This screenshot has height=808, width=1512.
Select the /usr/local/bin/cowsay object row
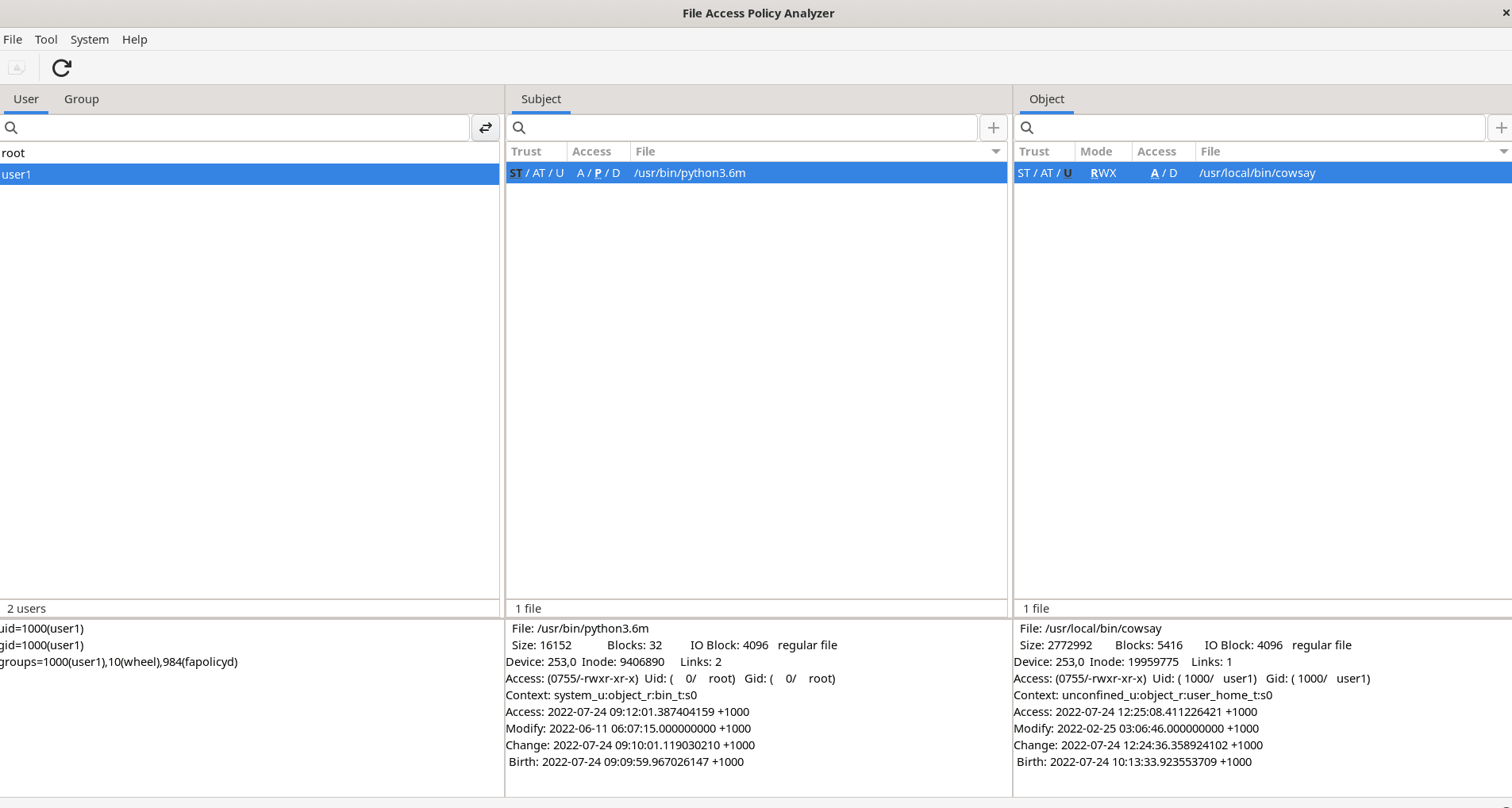click(1263, 173)
